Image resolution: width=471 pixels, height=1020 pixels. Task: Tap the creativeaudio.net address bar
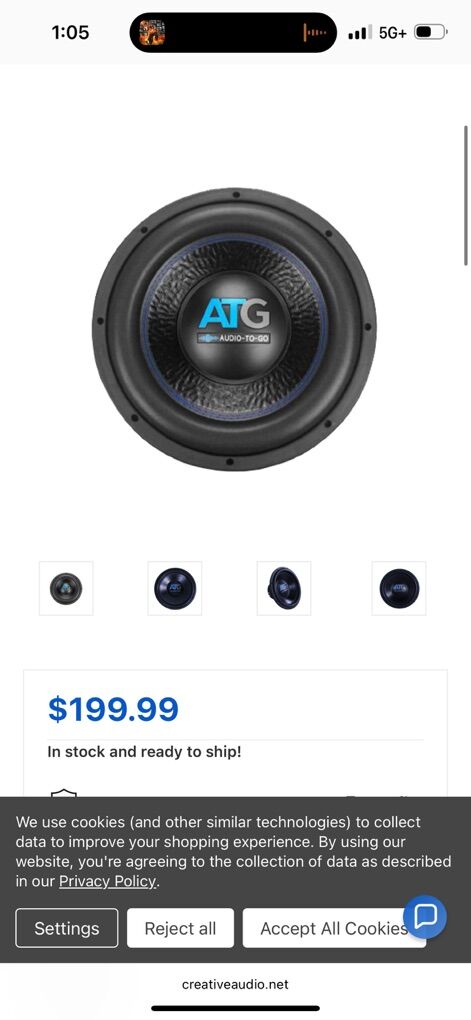235,984
